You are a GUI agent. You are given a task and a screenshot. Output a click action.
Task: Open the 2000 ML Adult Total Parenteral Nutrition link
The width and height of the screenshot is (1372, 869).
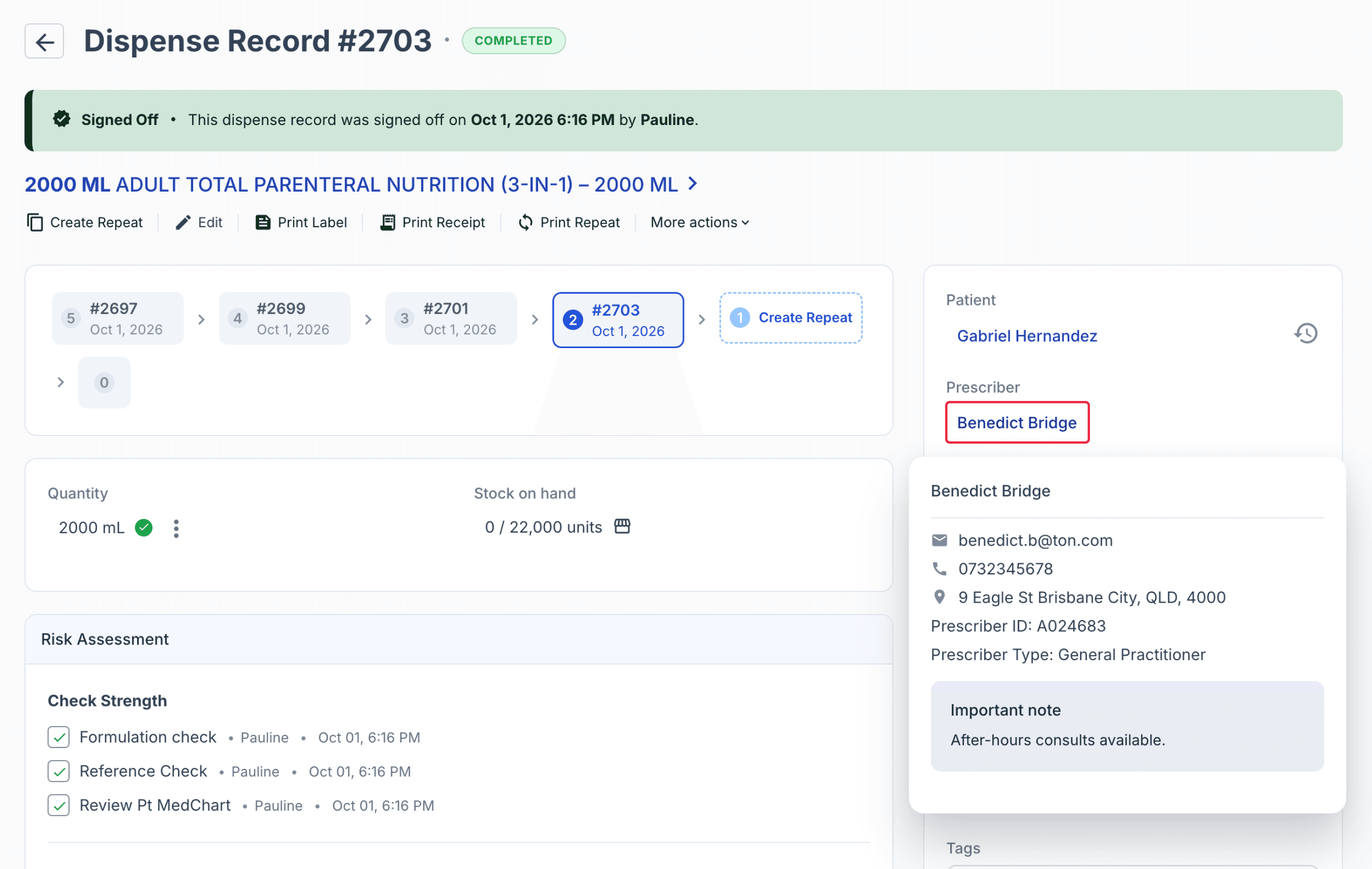click(x=351, y=184)
